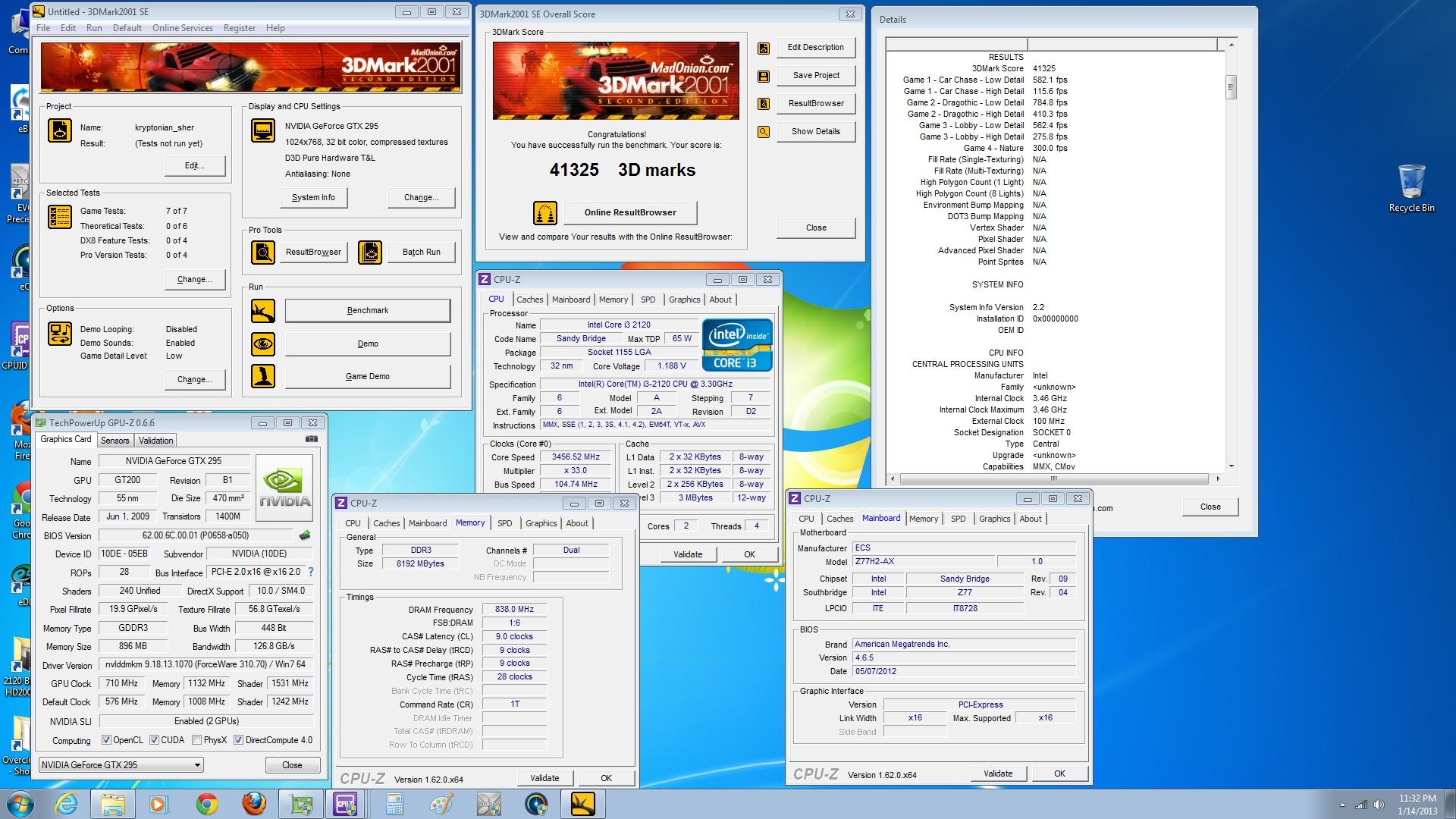Click the Selected Tests checklist icon
The height and width of the screenshot is (819, 1456).
(x=60, y=217)
